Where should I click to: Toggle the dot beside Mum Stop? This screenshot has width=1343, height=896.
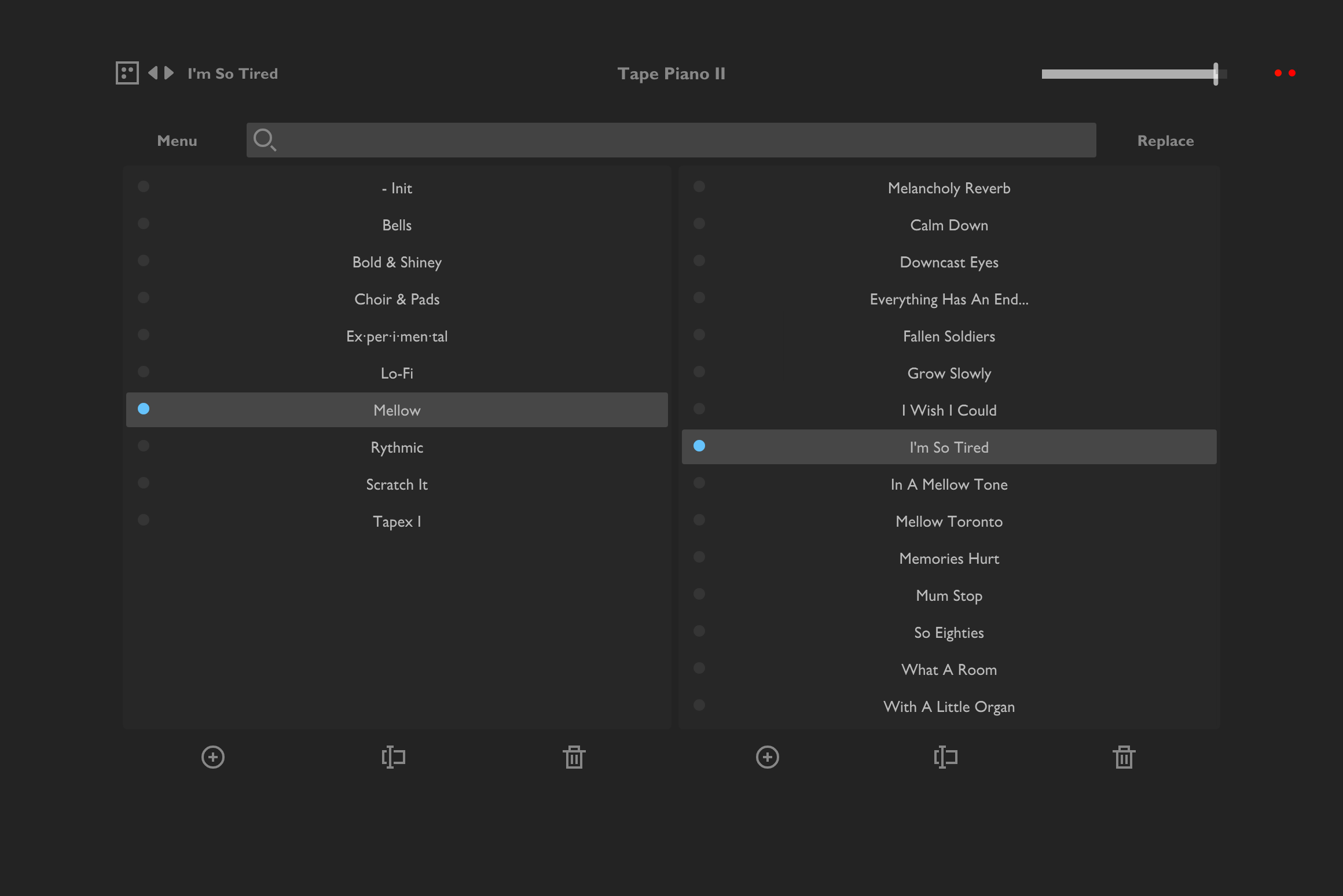click(699, 594)
